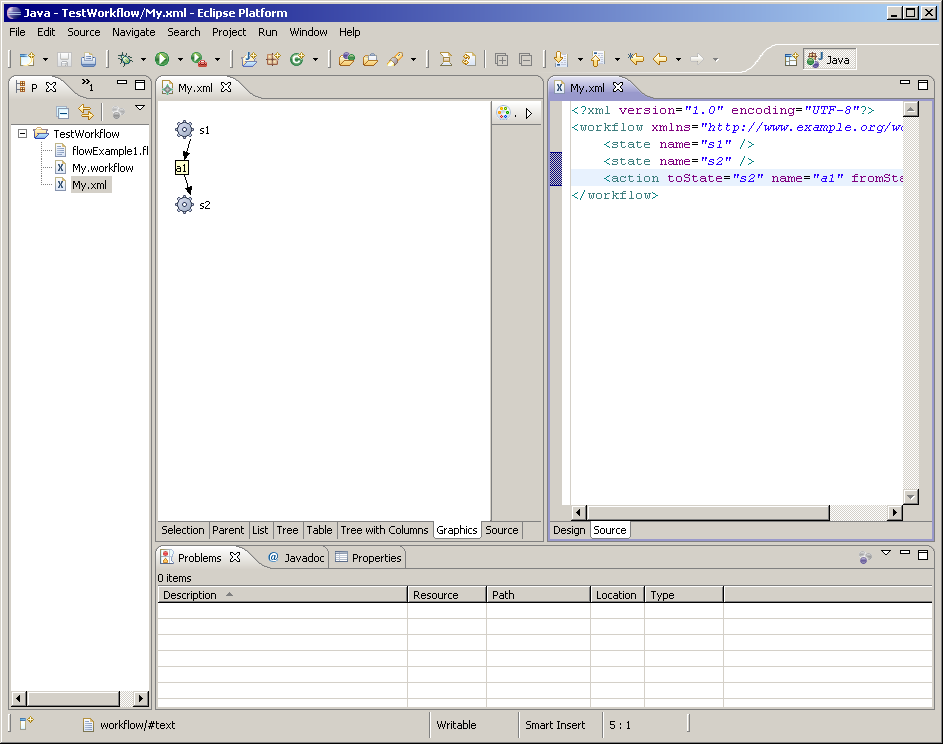This screenshot has width=943, height=744.
Task: Click the source editor horizontal scrollbar thumb
Action: [708, 513]
